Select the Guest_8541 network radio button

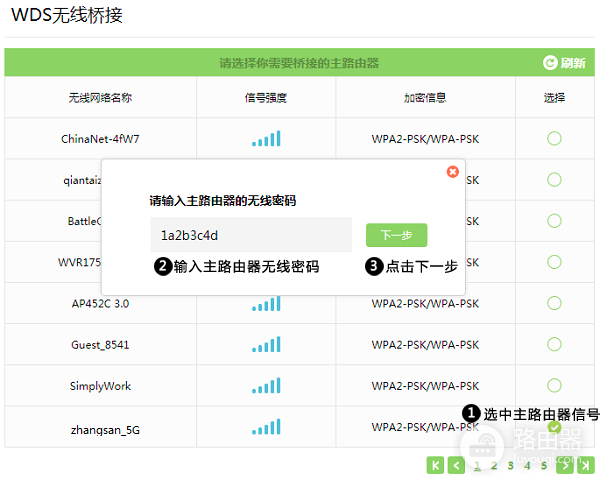pos(554,344)
